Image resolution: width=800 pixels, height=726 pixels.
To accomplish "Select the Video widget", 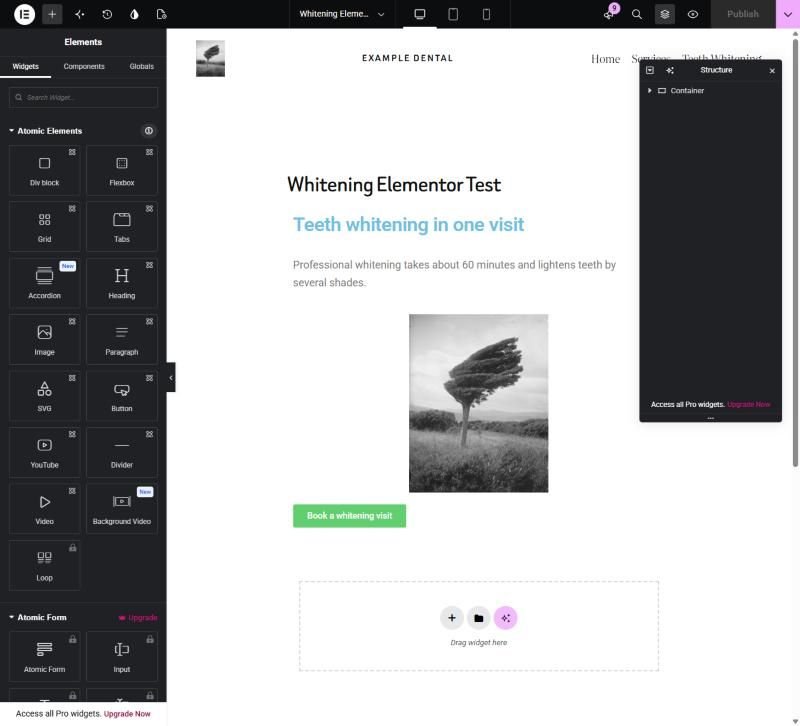I will point(44,509).
